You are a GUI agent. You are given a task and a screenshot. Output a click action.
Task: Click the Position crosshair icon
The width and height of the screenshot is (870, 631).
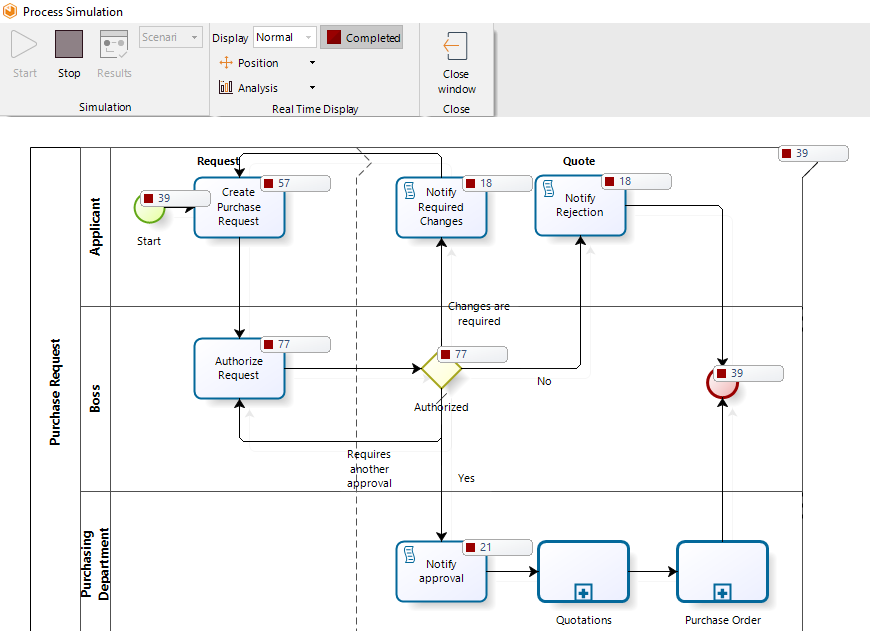[226, 63]
